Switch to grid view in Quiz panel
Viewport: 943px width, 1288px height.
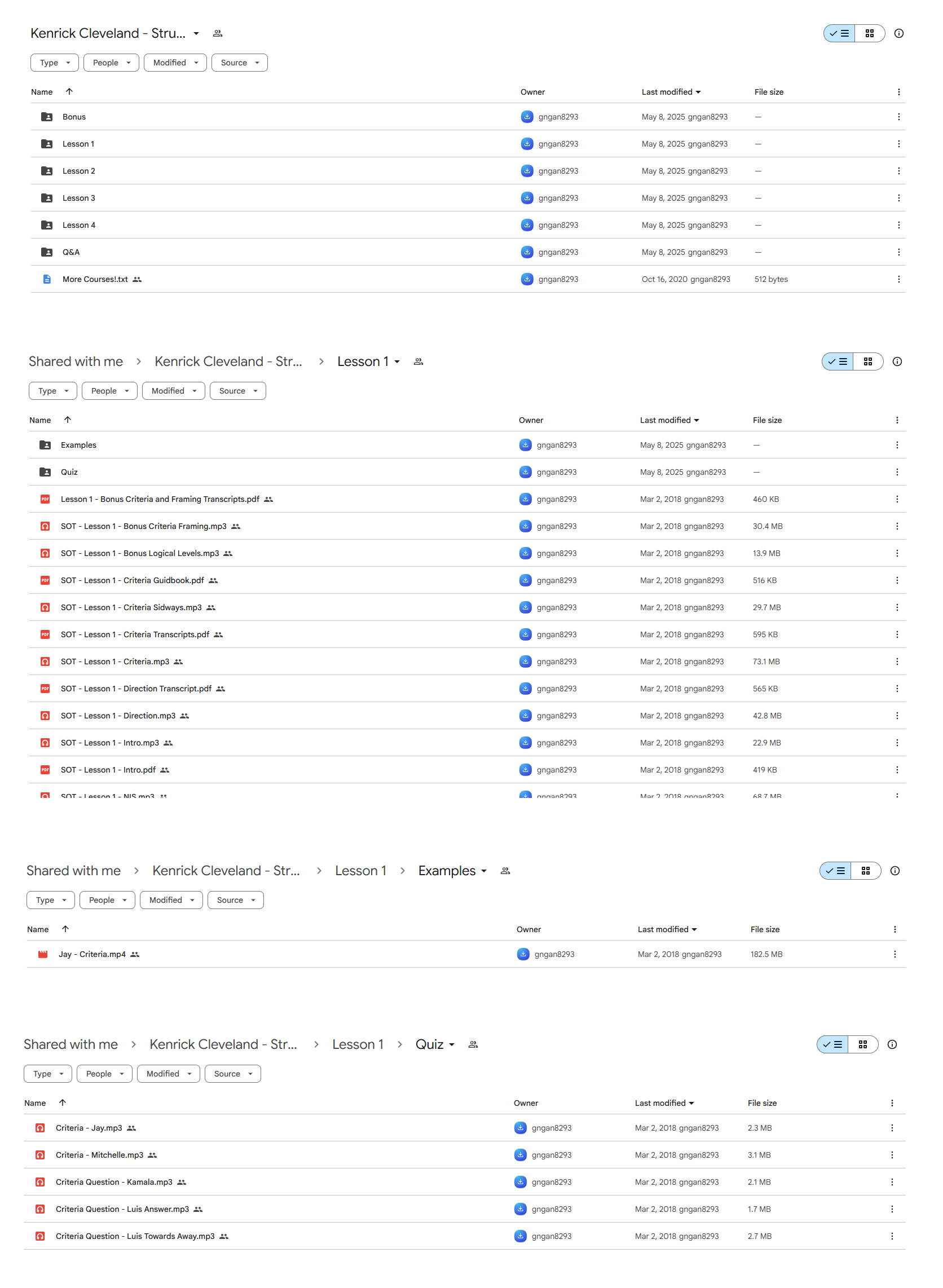point(862,1044)
